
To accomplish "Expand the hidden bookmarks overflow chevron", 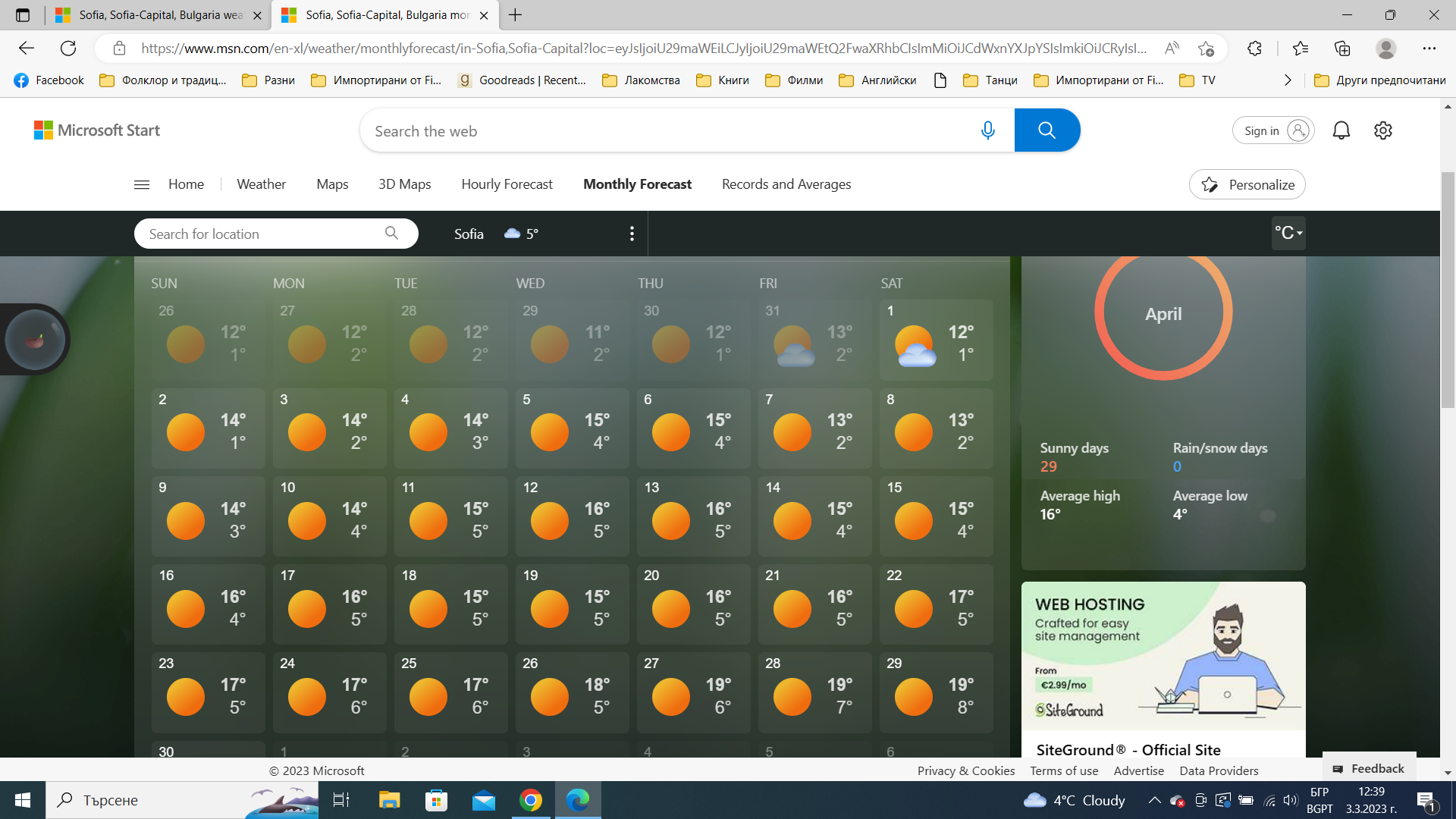I will [1287, 80].
